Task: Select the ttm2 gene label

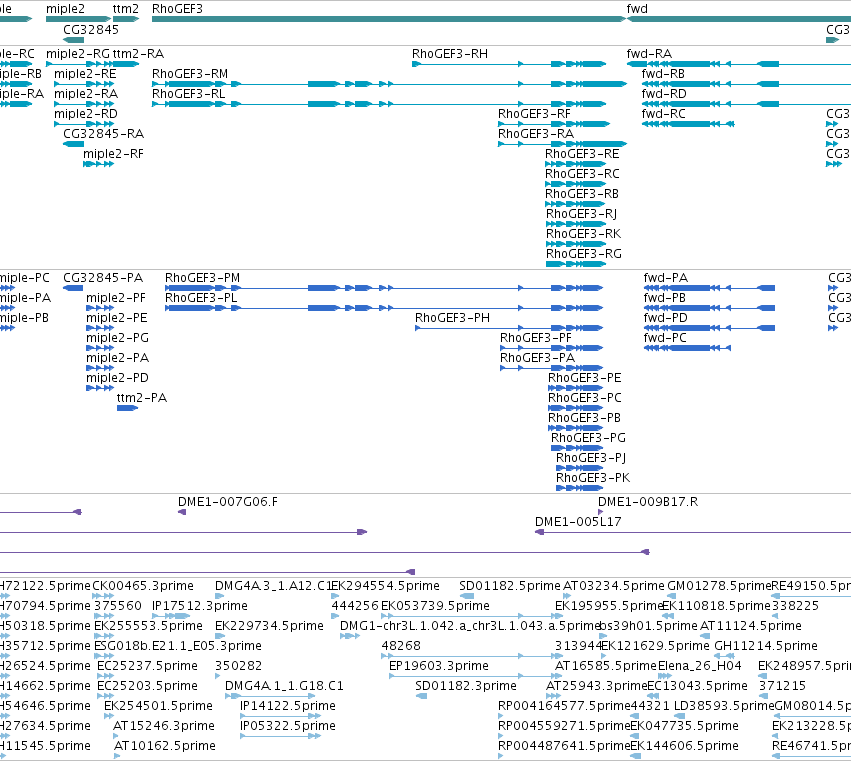Action: pyautogui.click(x=126, y=9)
